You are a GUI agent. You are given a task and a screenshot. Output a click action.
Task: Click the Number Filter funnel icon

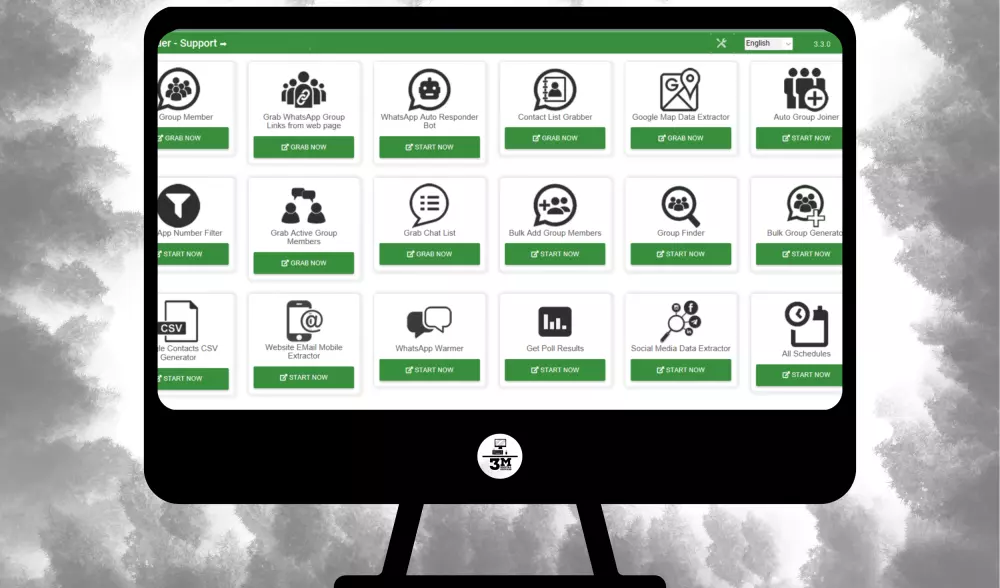tap(178, 205)
